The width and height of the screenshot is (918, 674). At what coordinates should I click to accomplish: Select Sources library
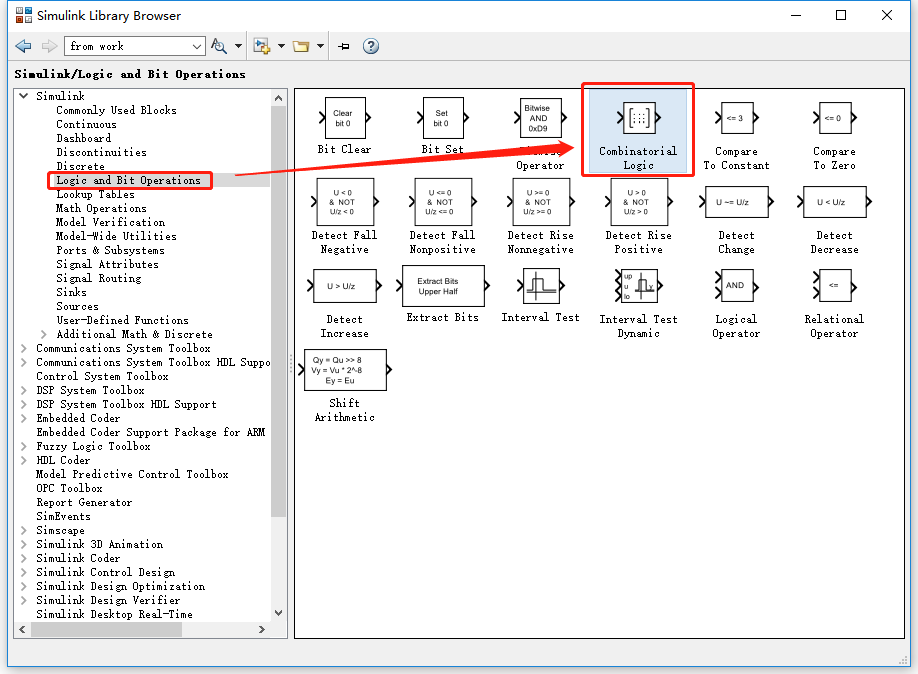click(x=77, y=306)
